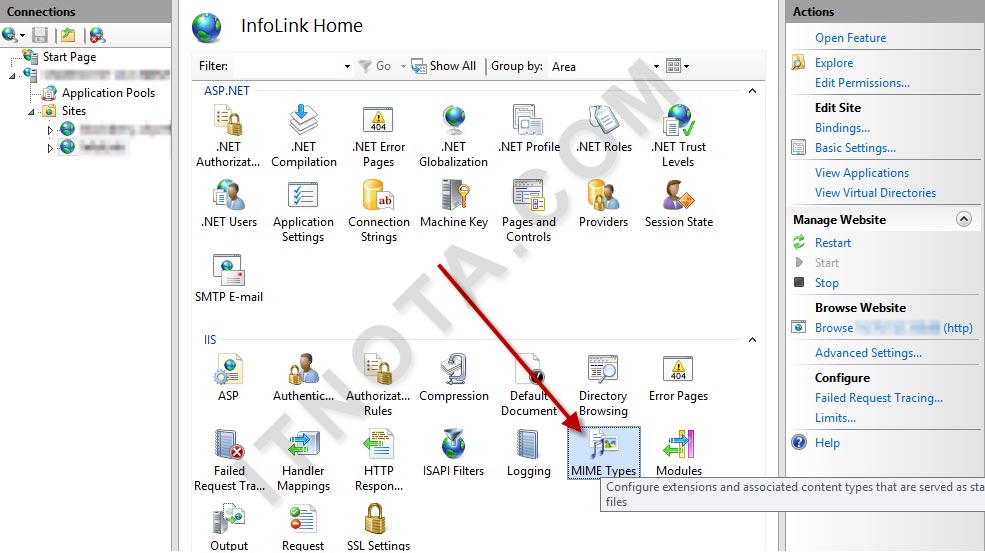The image size is (985, 553).
Task: Click the Up folder icon in Connections toolbar
Action: [x=68, y=35]
